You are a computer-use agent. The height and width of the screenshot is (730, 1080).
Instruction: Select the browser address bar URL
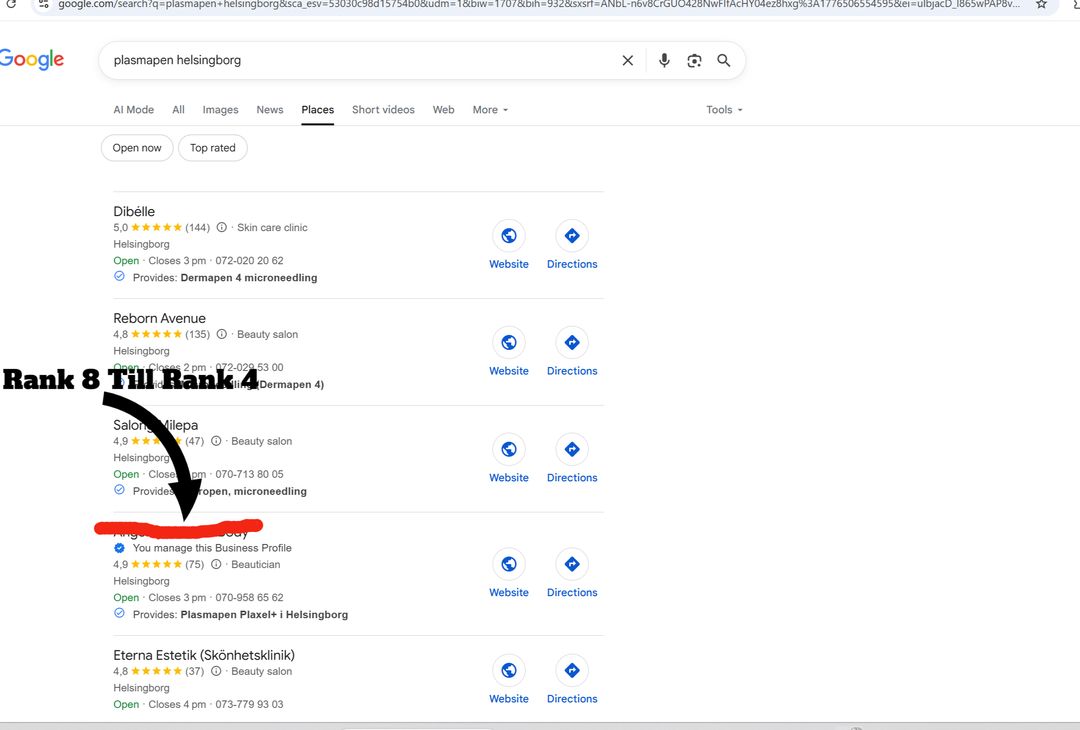[x=539, y=5]
